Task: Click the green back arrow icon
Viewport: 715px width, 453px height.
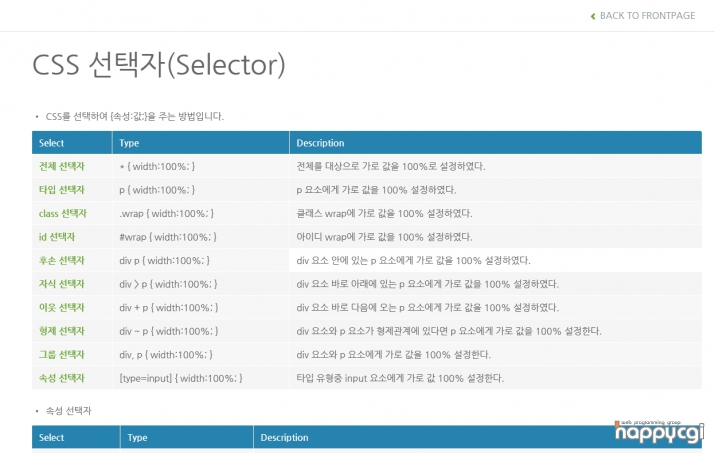Action: click(x=593, y=16)
